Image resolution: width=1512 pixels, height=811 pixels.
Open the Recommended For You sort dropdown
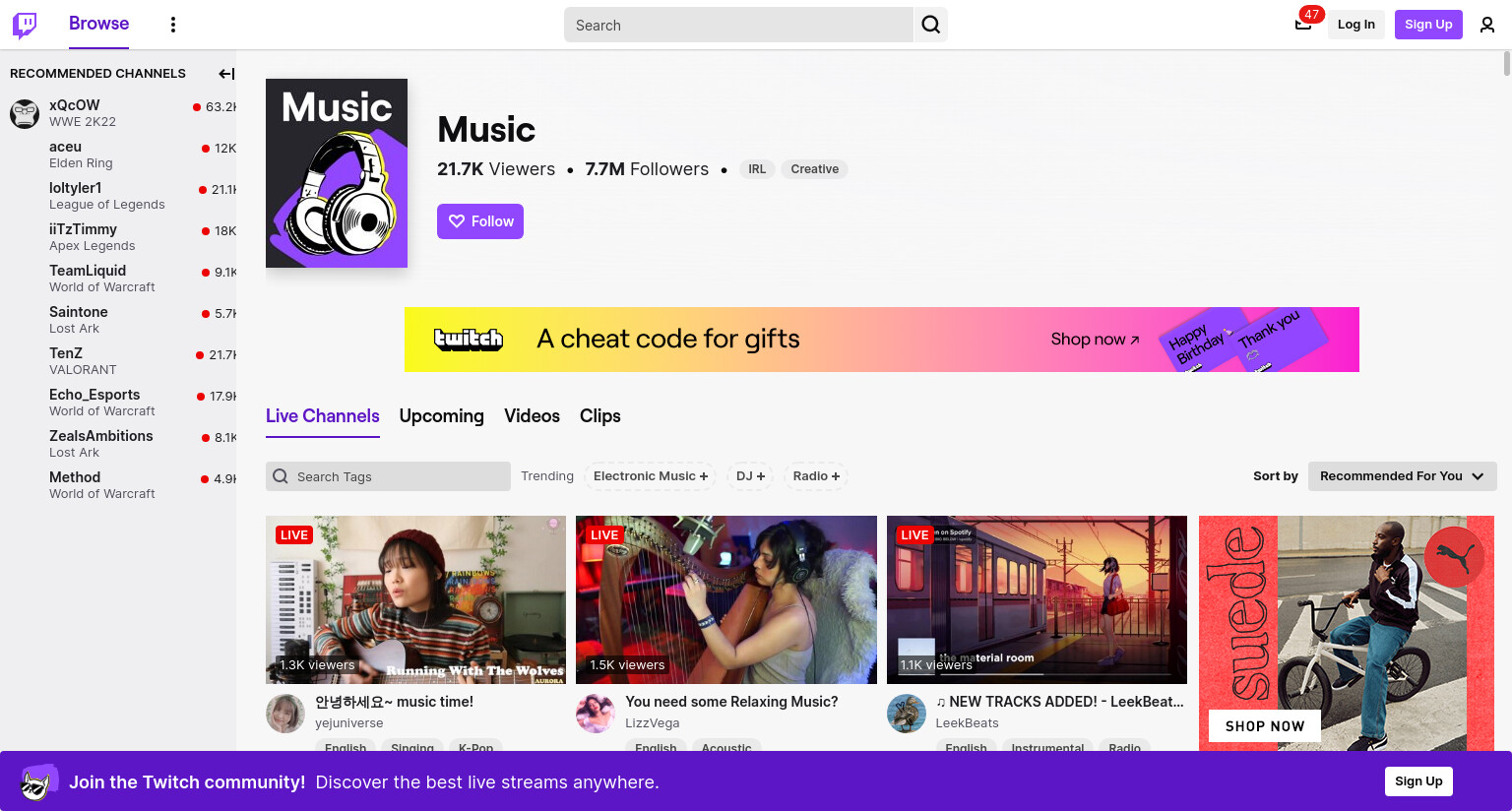pyautogui.click(x=1403, y=476)
